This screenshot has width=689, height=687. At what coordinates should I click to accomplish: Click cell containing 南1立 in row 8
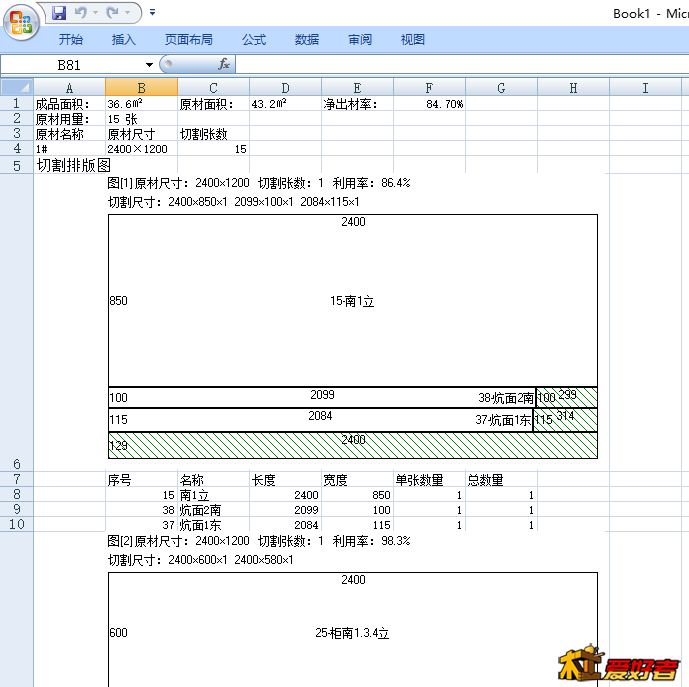tap(213, 495)
